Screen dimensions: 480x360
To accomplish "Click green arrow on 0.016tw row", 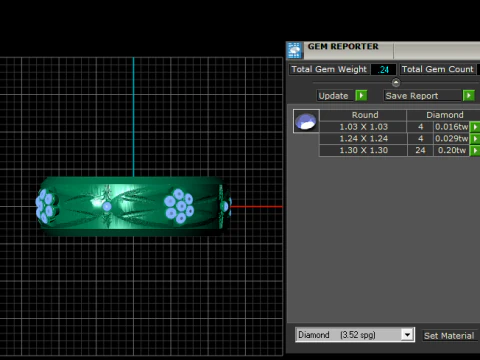I will tap(475, 127).
